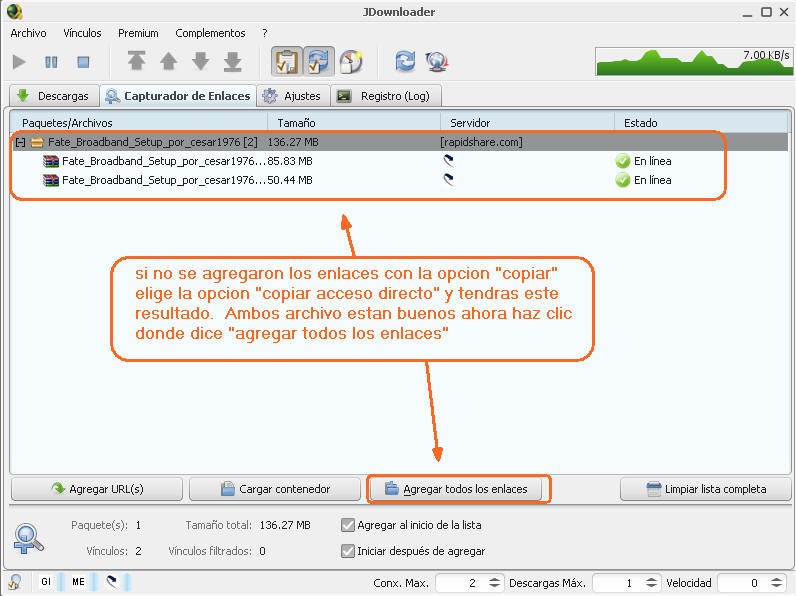This screenshot has height=596, width=796.
Task: Click Limpiar lista completa button
Action: 706,489
